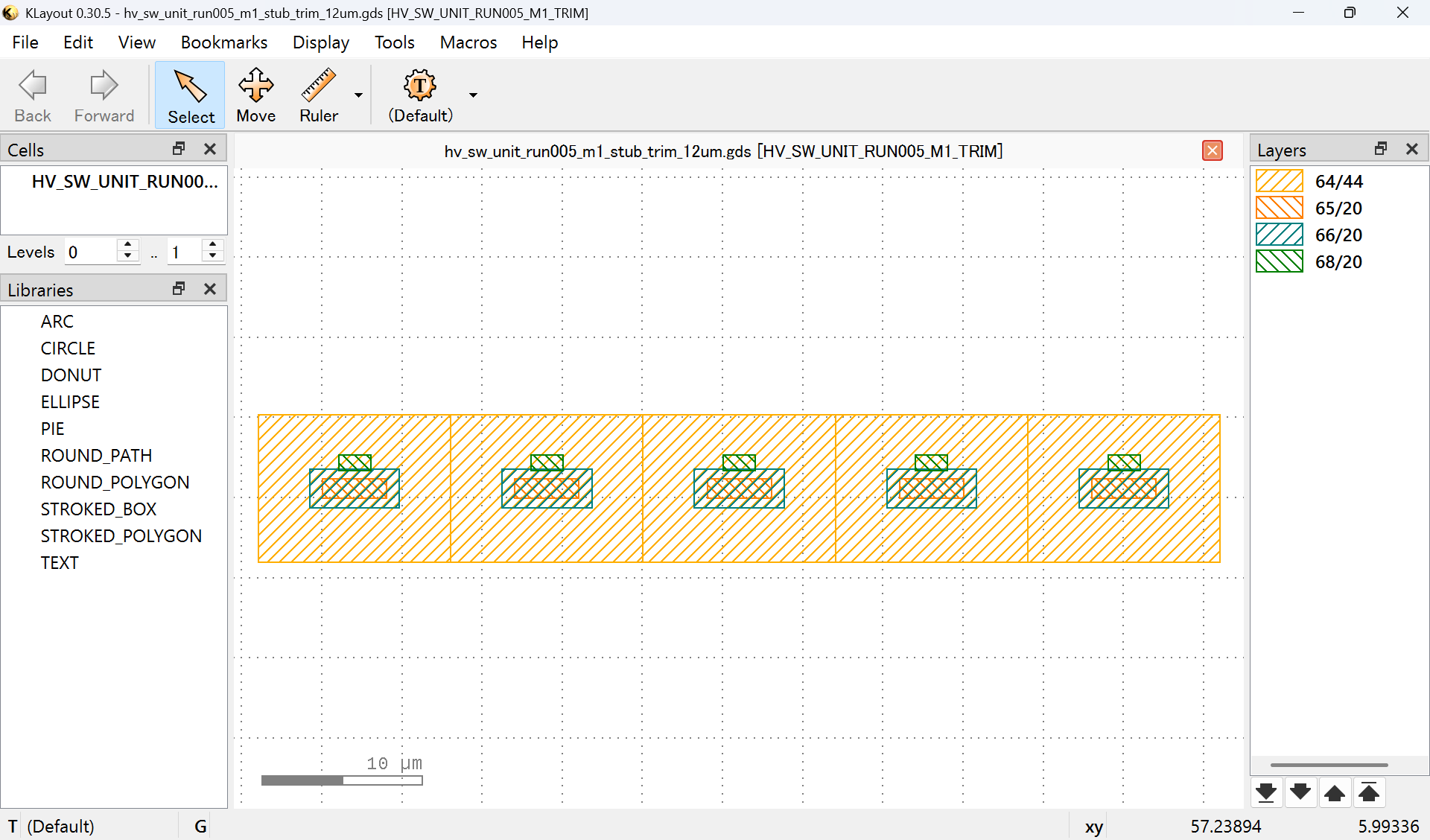This screenshot has height=840, width=1430.
Task: Move selected layer up one step
Action: click(1335, 792)
